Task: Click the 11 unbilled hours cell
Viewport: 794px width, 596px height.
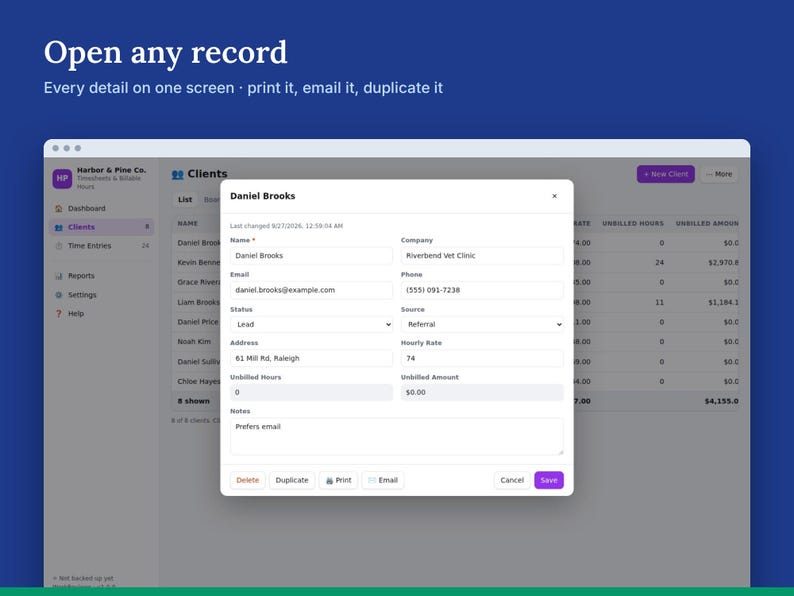Action: (x=659, y=302)
